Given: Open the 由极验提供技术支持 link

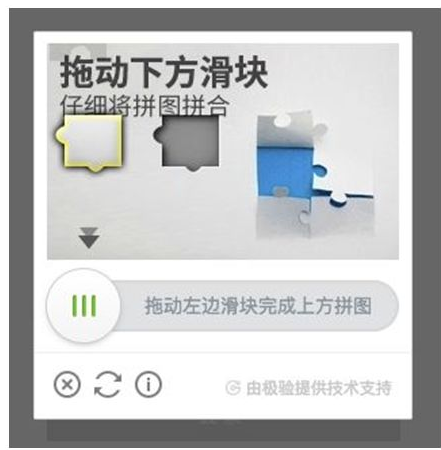Looking at the screenshot, I should (x=318, y=388).
